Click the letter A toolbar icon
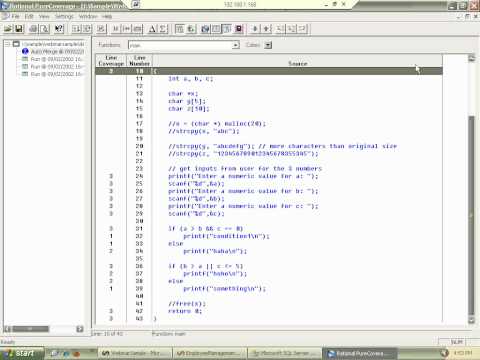 point(152,29)
